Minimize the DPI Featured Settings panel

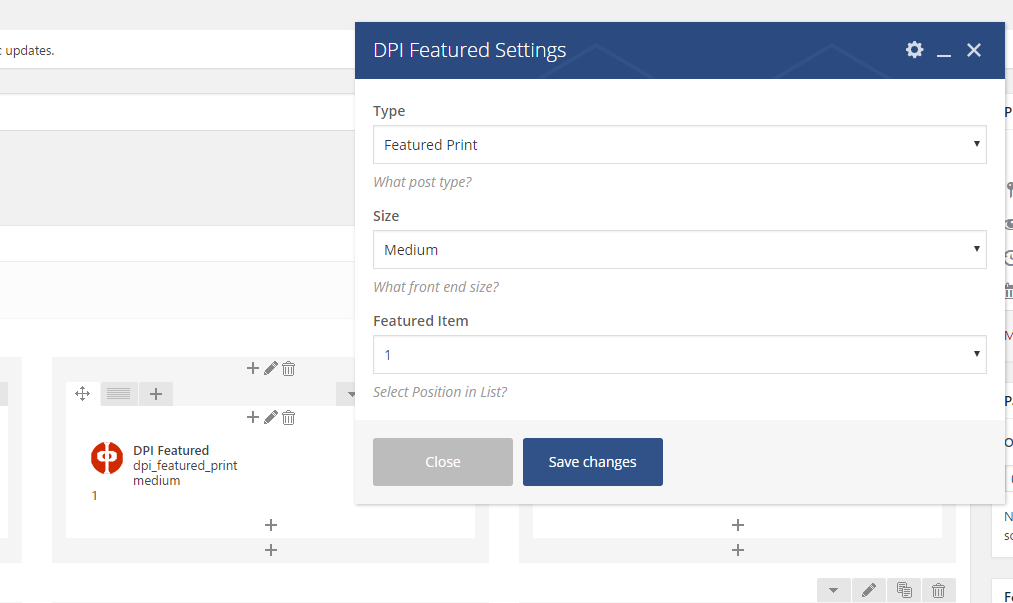tap(943, 51)
